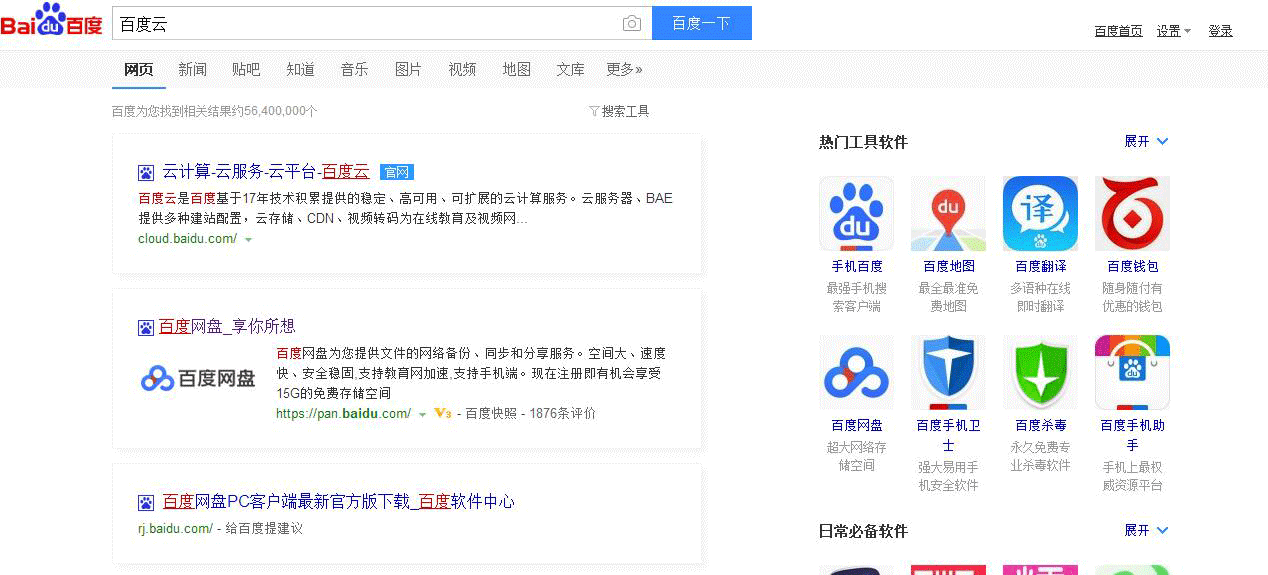Expand 热门工具软件 with 展开
The image size is (1268, 575).
pyautogui.click(x=1146, y=141)
